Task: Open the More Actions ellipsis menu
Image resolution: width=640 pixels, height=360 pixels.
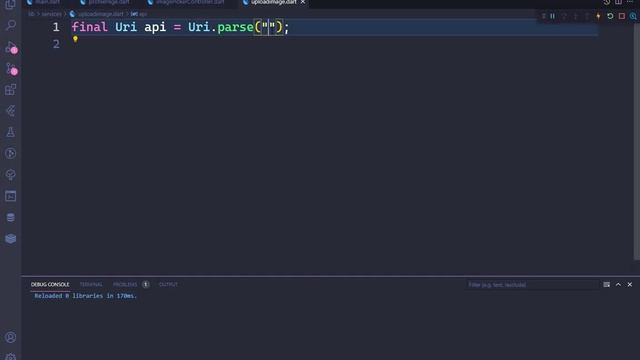Action: 630,2
